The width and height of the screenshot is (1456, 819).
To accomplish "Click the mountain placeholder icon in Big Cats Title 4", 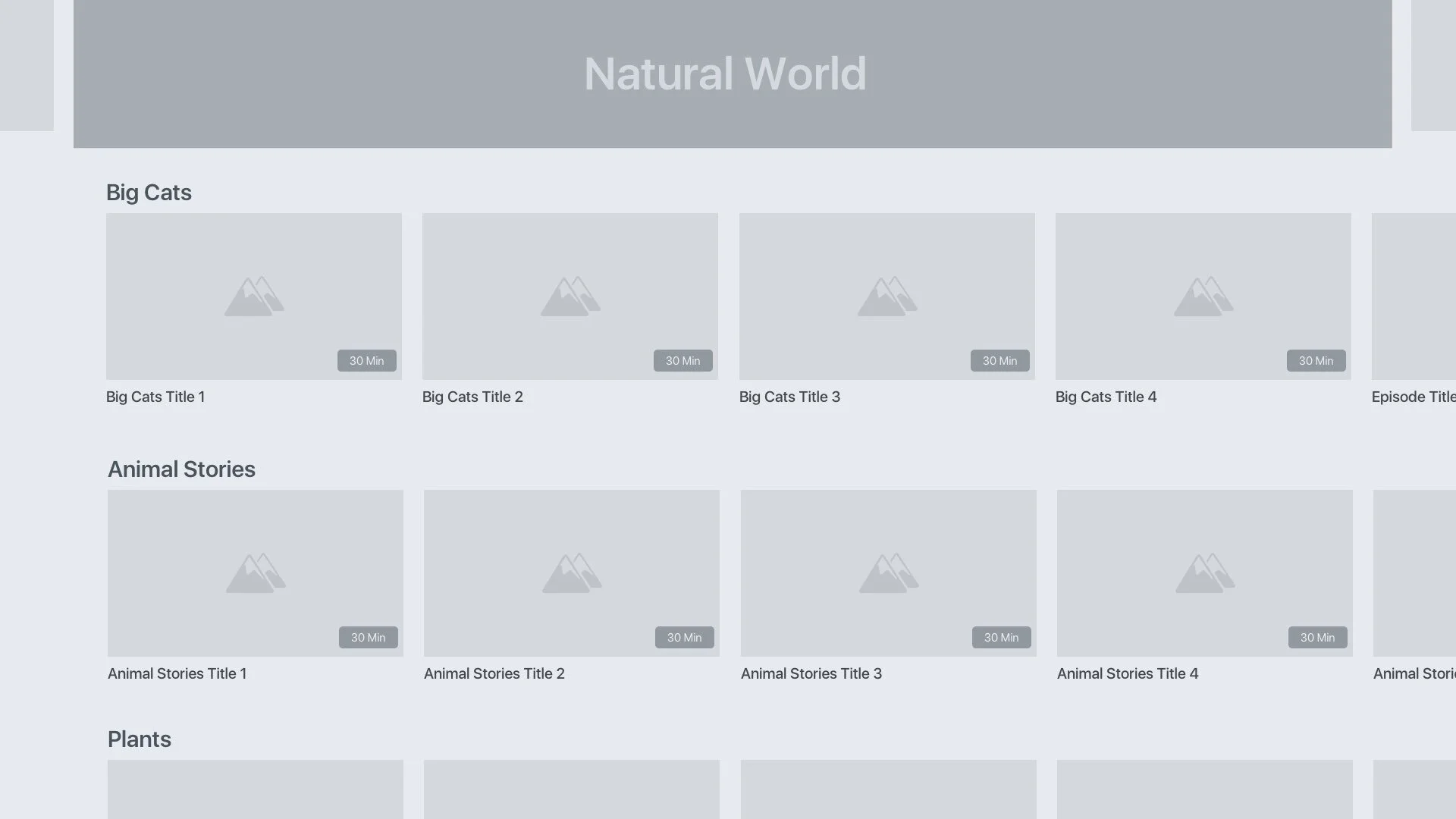I will (x=1203, y=297).
